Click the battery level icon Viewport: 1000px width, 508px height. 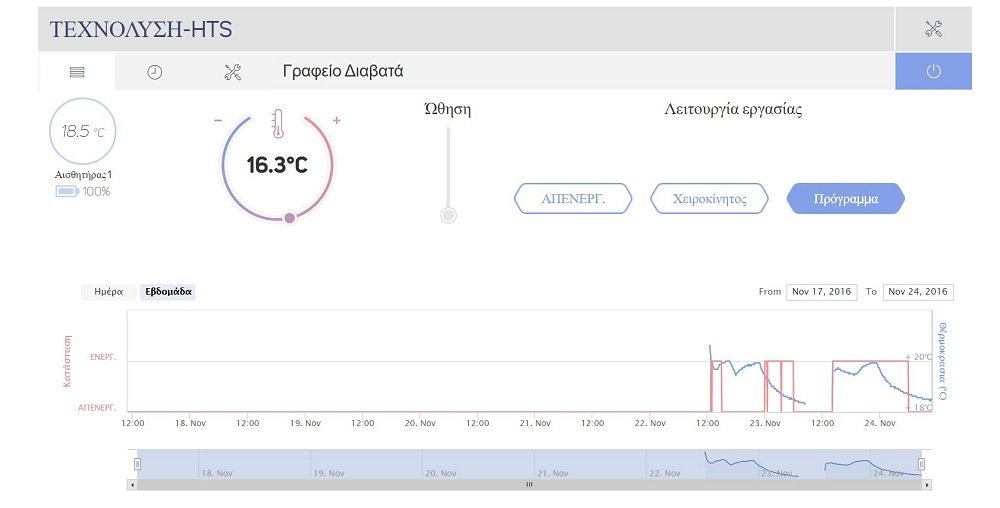point(66,191)
